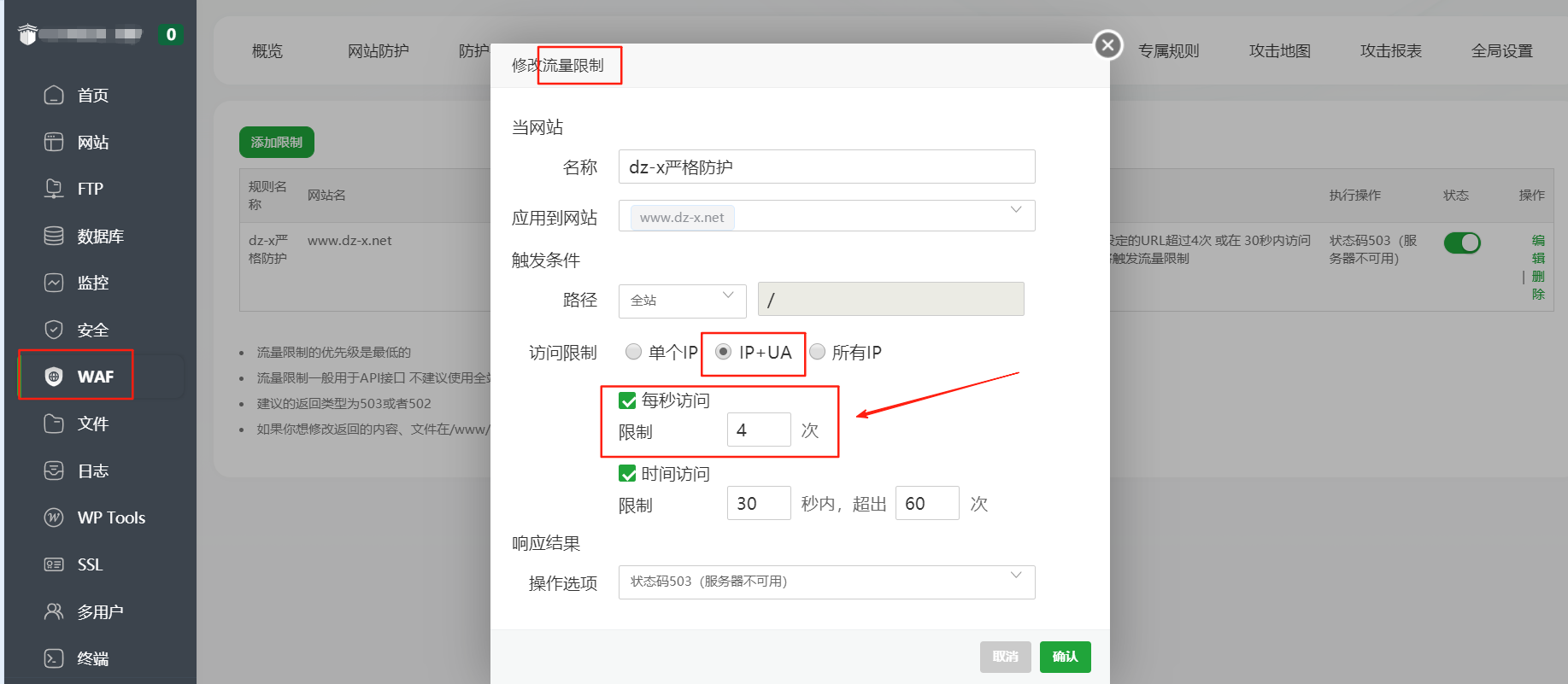This screenshot has width=1568, height=684.
Task: Open the 全局设置 tab
Action: point(1502,51)
